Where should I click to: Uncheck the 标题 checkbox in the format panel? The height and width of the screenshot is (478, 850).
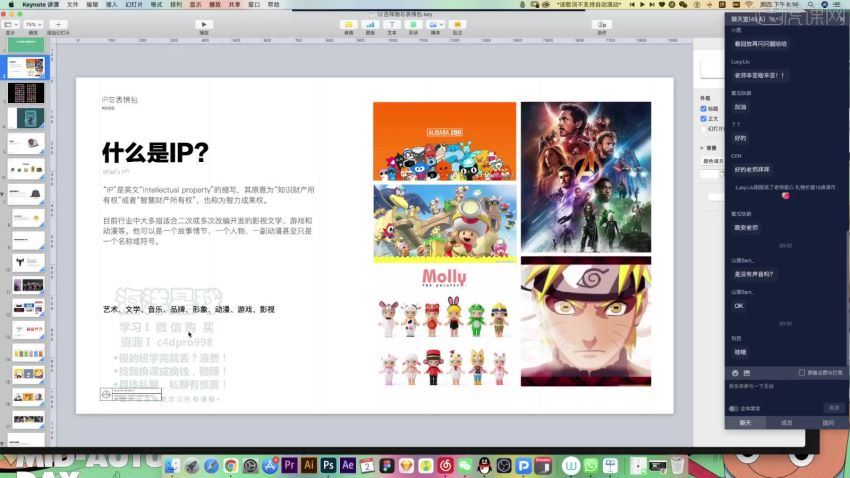tap(704, 108)
